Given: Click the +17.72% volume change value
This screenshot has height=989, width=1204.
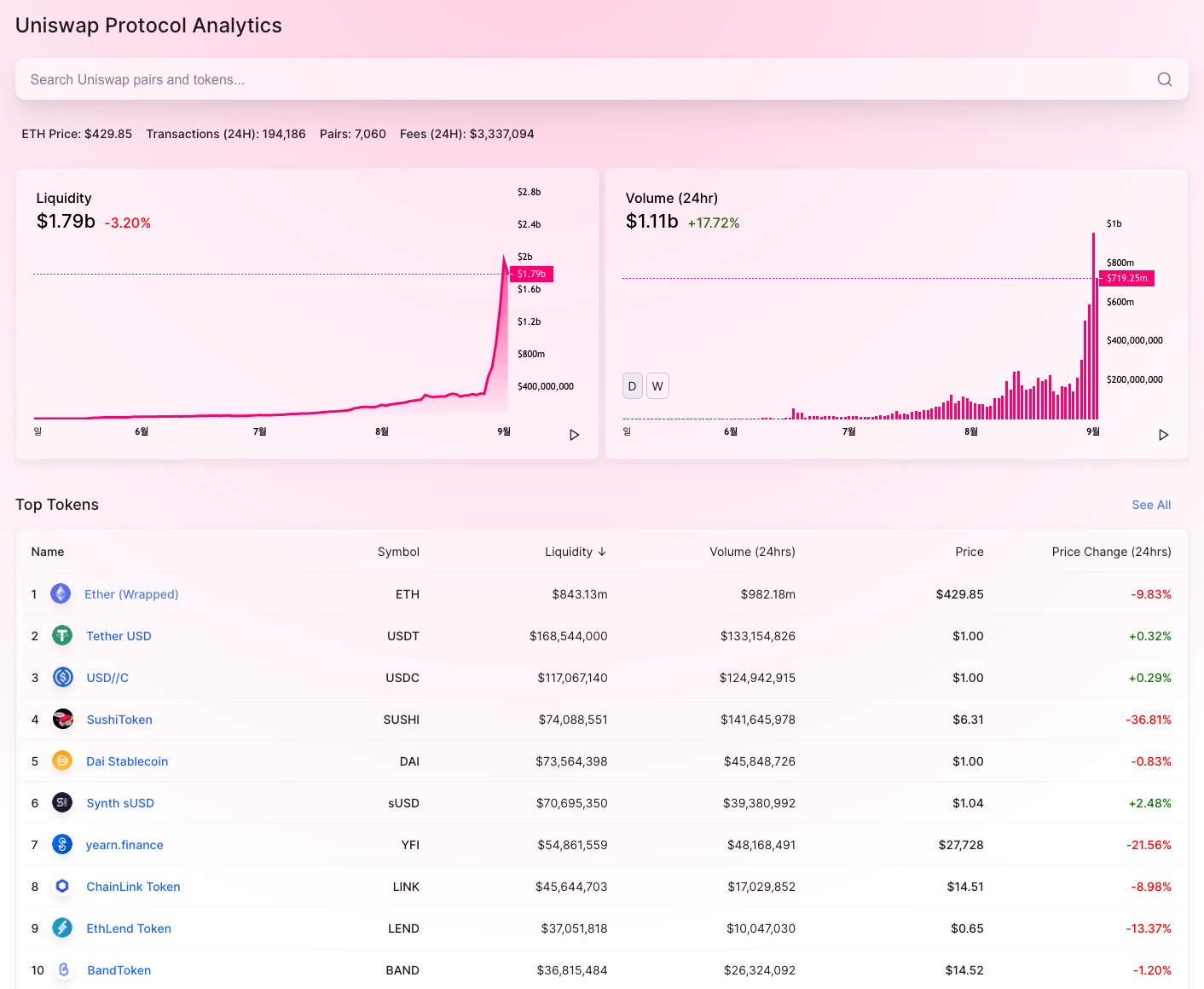Looking at the screenshot, I should (x=714, y=223).
